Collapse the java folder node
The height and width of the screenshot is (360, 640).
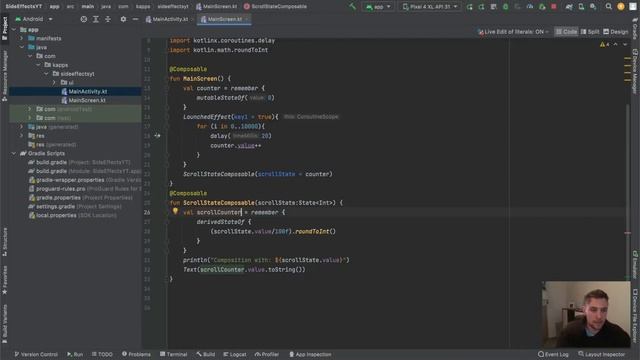pyautogui.click(x=22, y=47)
